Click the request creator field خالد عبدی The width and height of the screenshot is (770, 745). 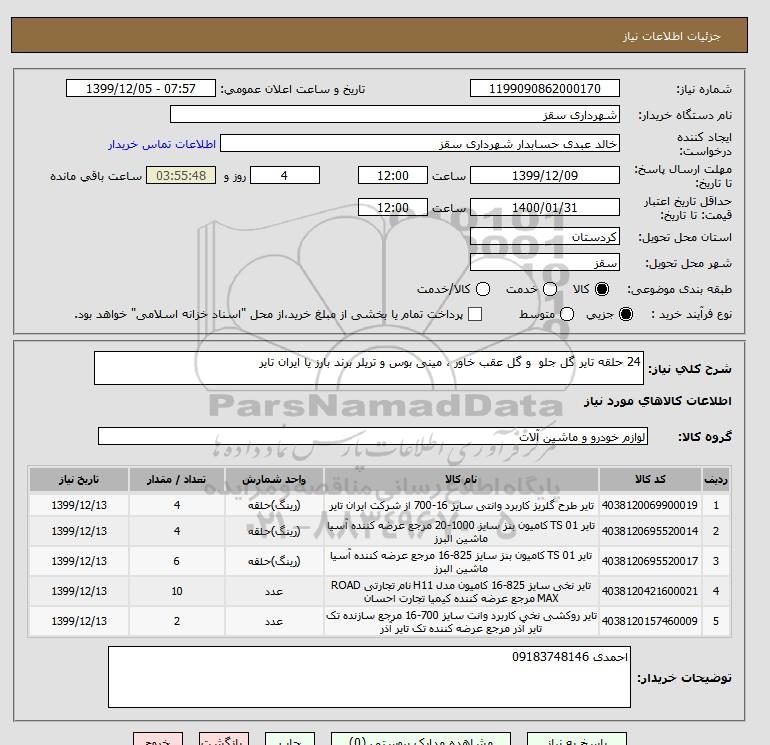coord(420,144)
